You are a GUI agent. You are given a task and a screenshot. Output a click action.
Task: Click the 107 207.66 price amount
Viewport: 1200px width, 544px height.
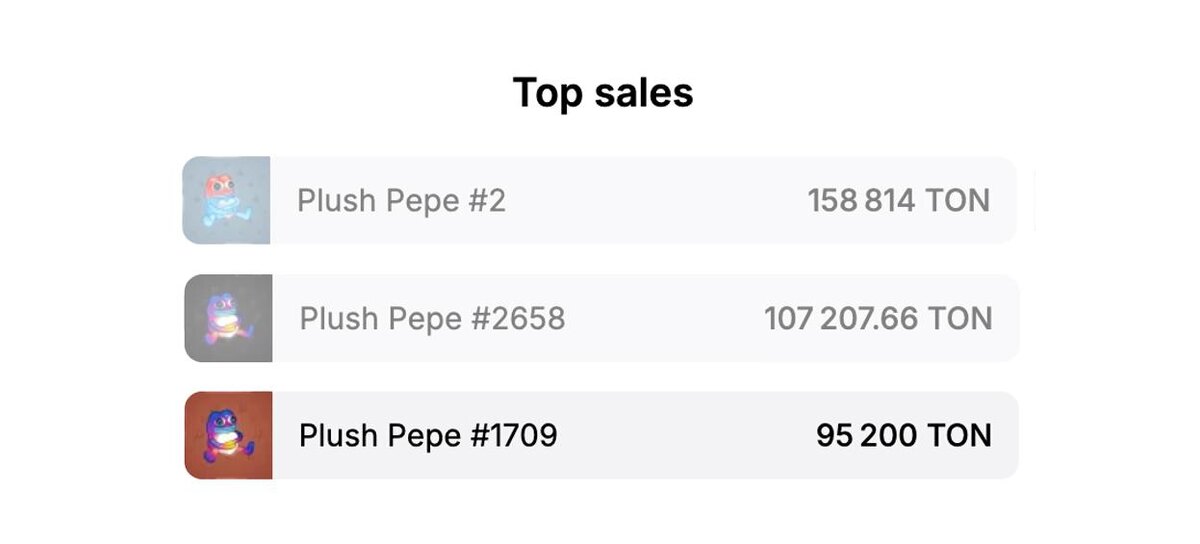point(841,319)
